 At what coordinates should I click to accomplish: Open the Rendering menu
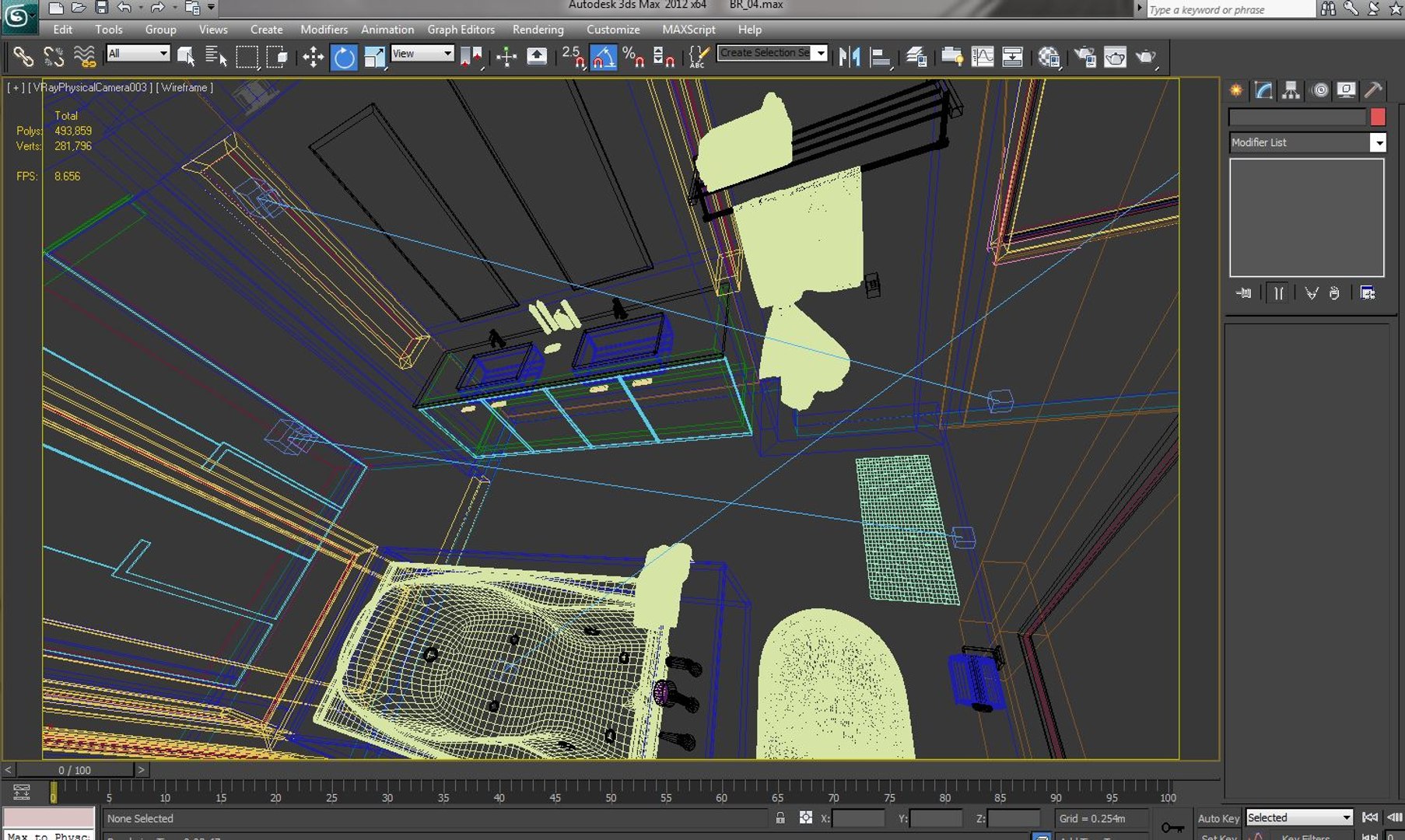[x=538, y=30]
